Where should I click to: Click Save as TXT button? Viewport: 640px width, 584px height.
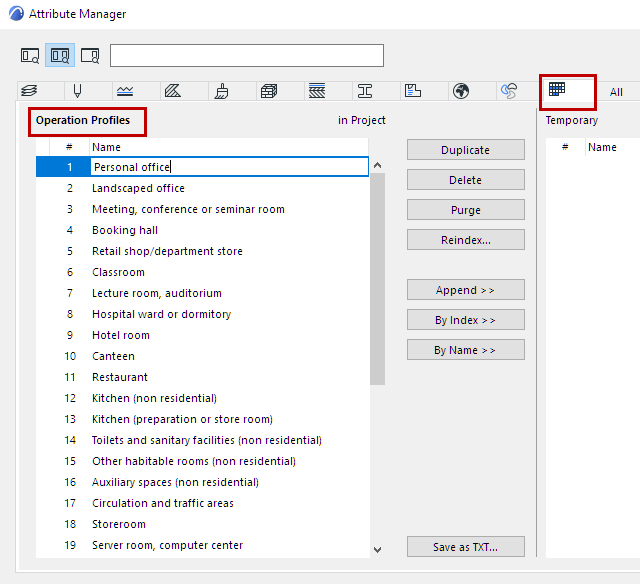click(466, 547)
